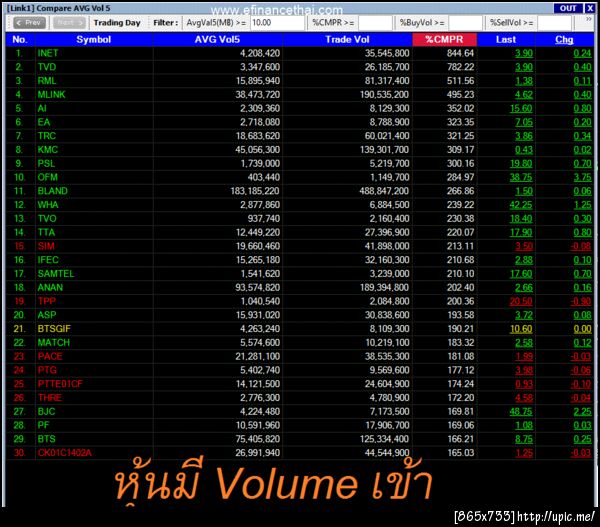The width and height of the screenshot is (600, 527).
Task: Click BJC change value 2.25
Action: pos(582,411)
